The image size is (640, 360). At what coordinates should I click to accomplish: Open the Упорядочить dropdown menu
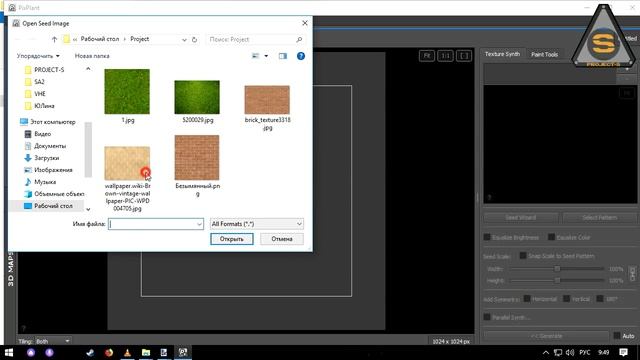38,56
